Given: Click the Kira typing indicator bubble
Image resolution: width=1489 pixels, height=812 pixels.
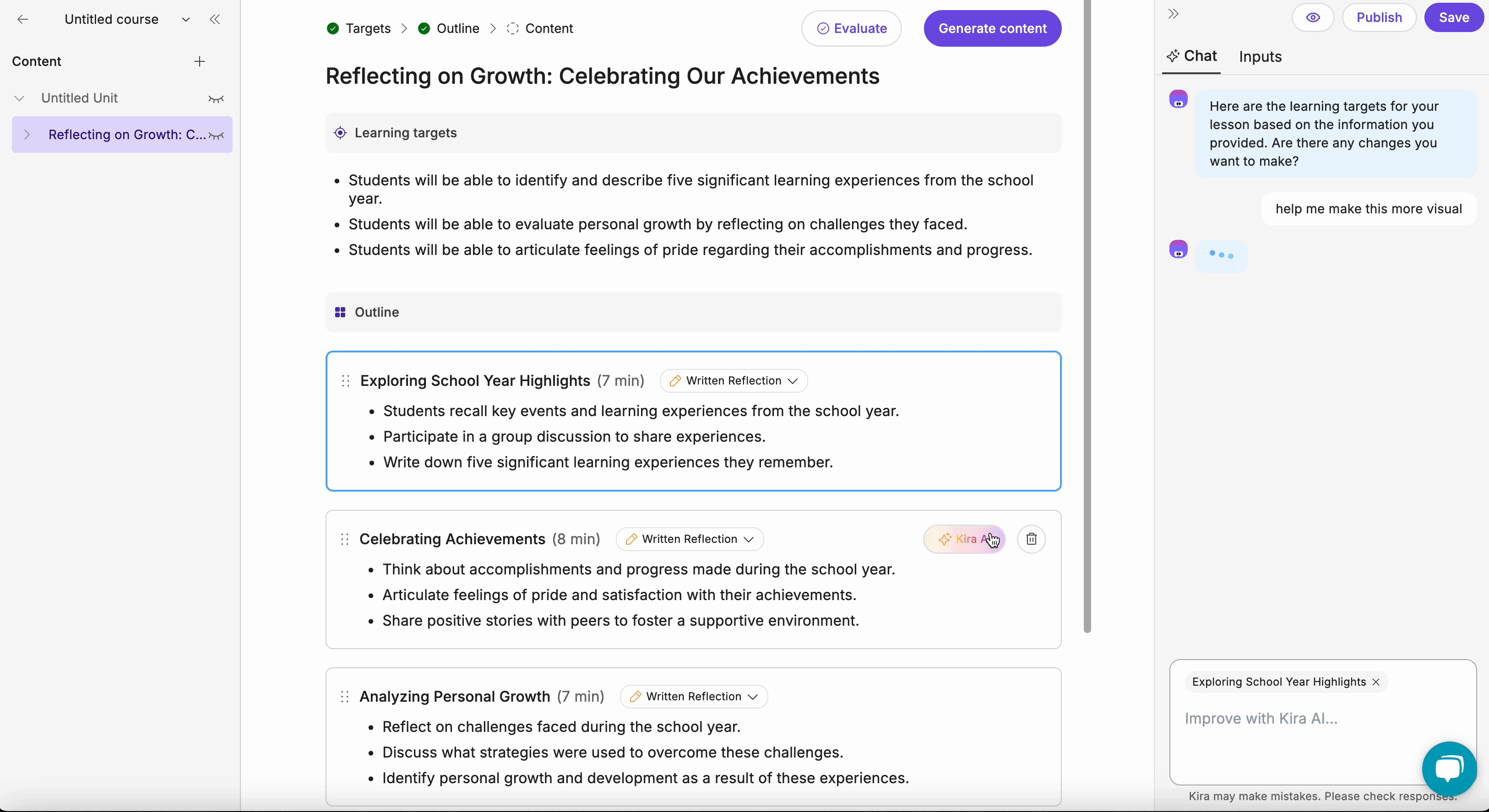Looking at the screenshot, I should click(1221, 255).
